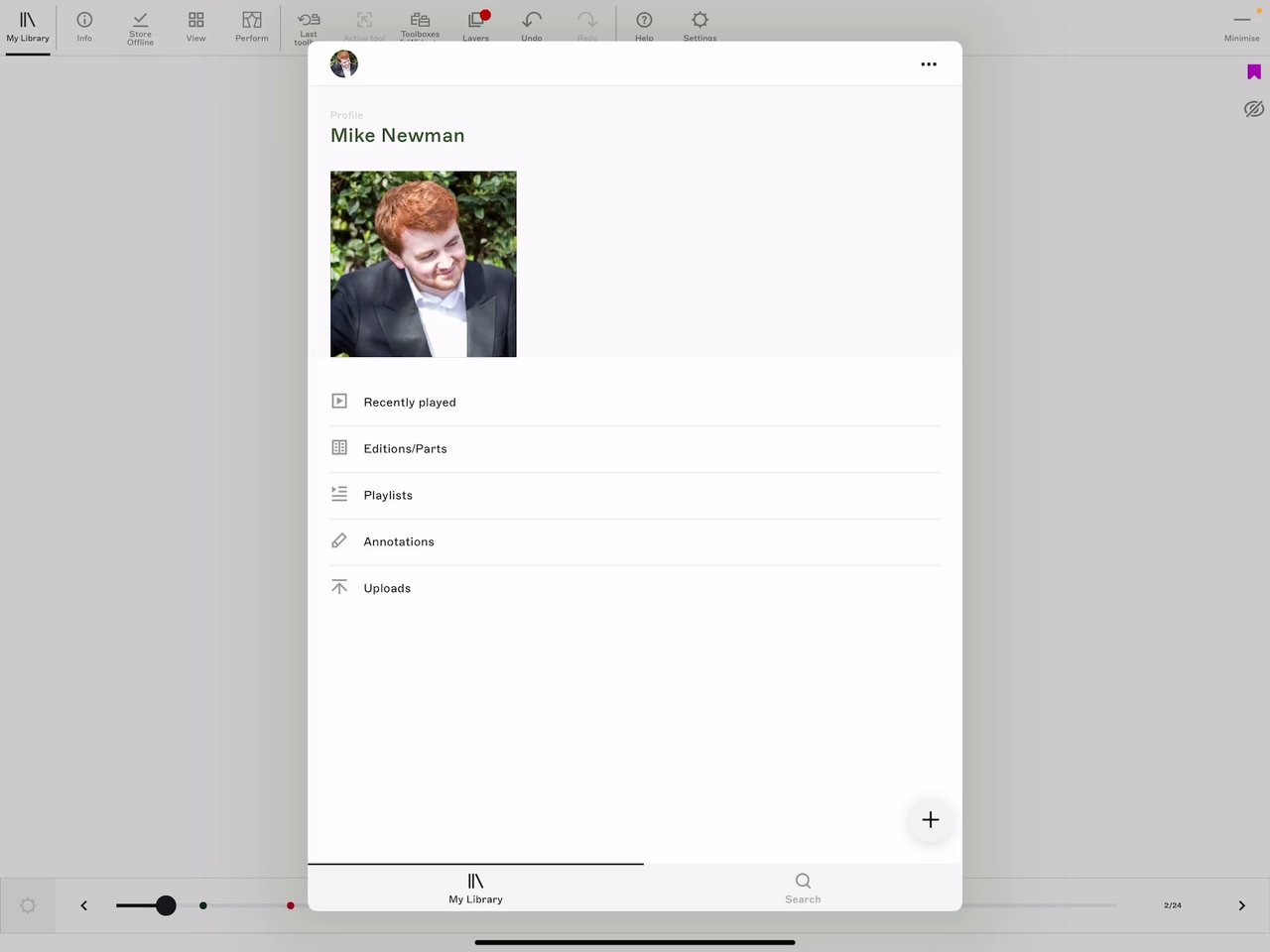This screenshot has height=952, width=1270.
Task: Click the Editions/Parts book icon
Action: 339,448
